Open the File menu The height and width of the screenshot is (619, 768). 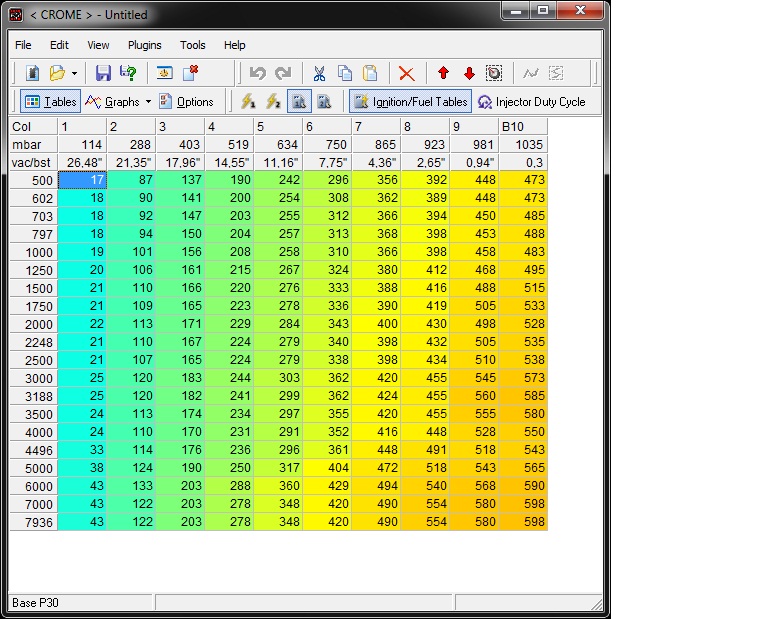click(23, 45)
